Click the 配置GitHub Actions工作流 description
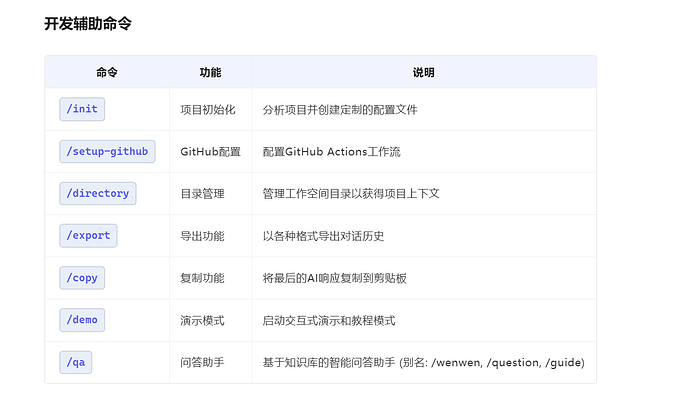 click(331, 152)
